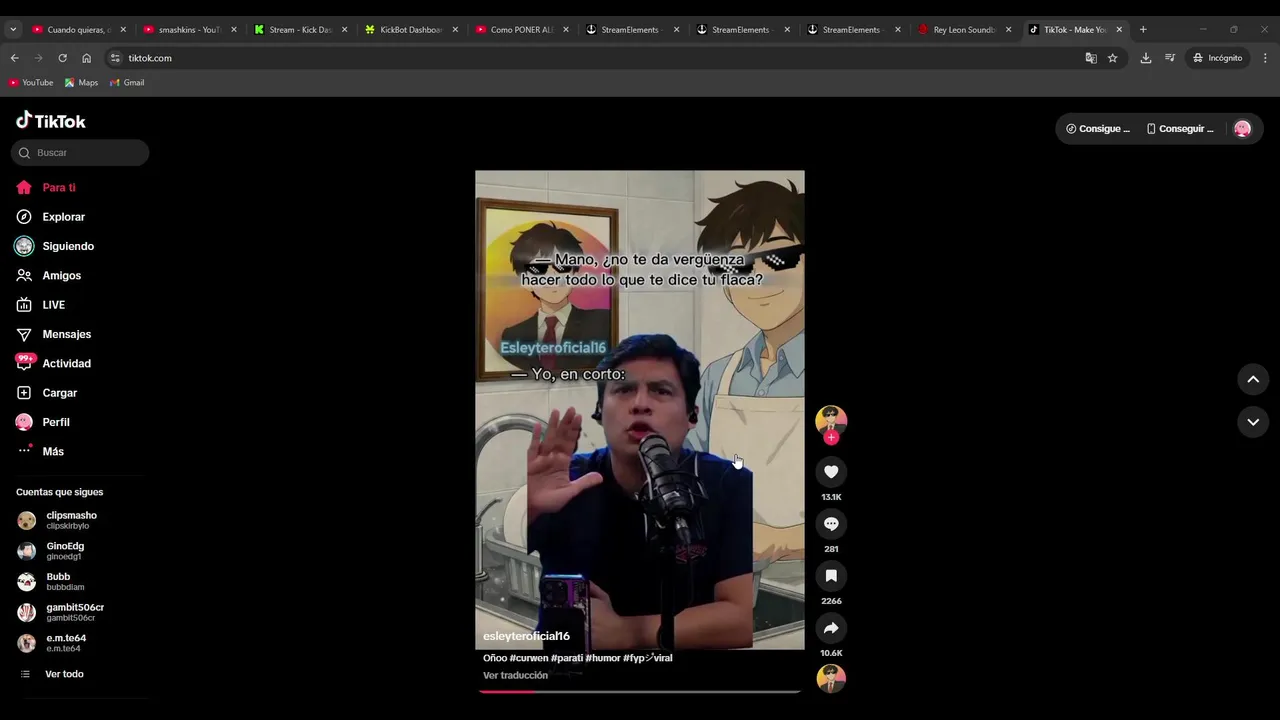This screenshot has height=720, width=1280.
Task: Pause the playing video
Action: tap(640, 410)
